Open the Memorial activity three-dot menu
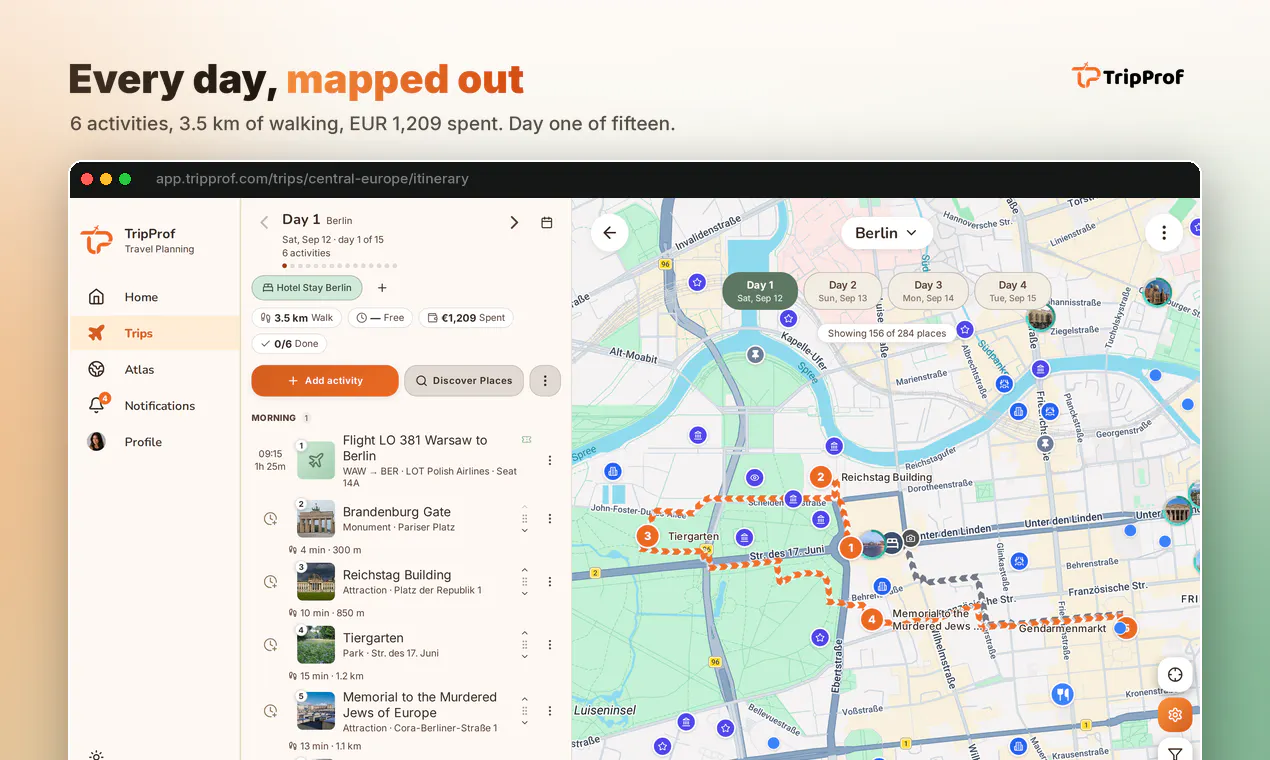Viewport: 1270px width, 760px height. click(x=549, y=711)
